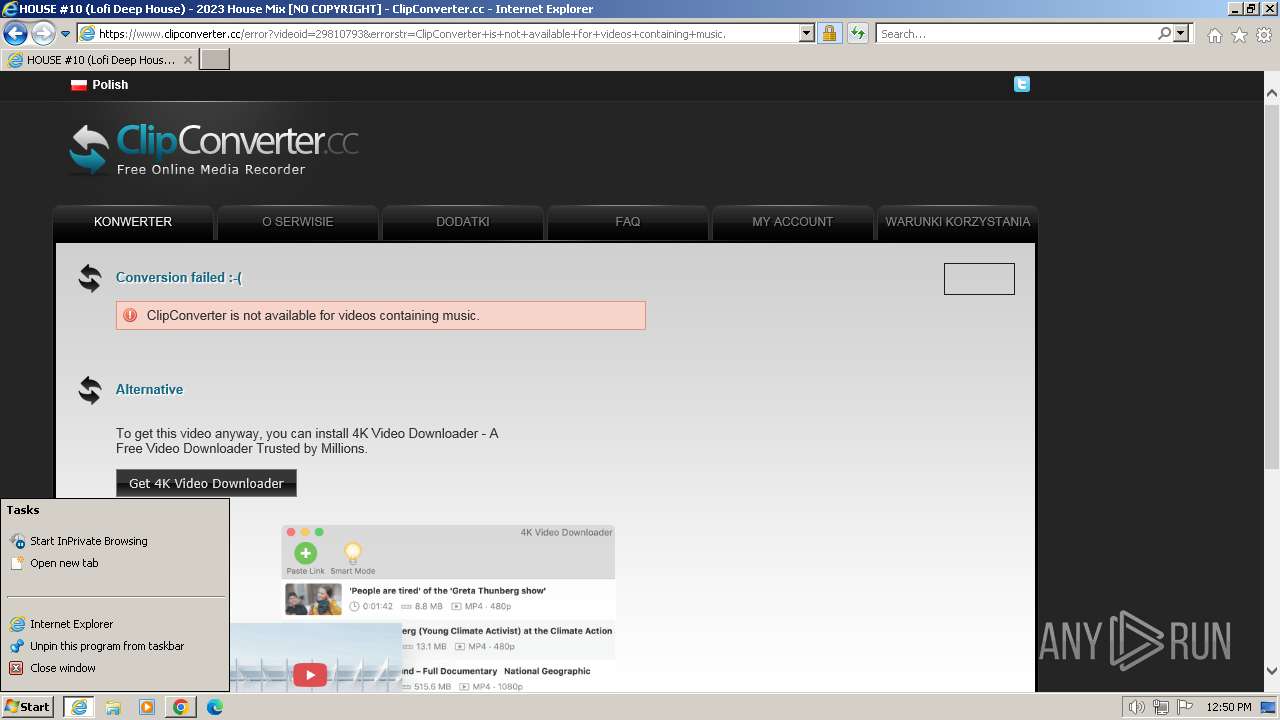
Task: Open the Twitter bird icon
Action: (1021, 84)
